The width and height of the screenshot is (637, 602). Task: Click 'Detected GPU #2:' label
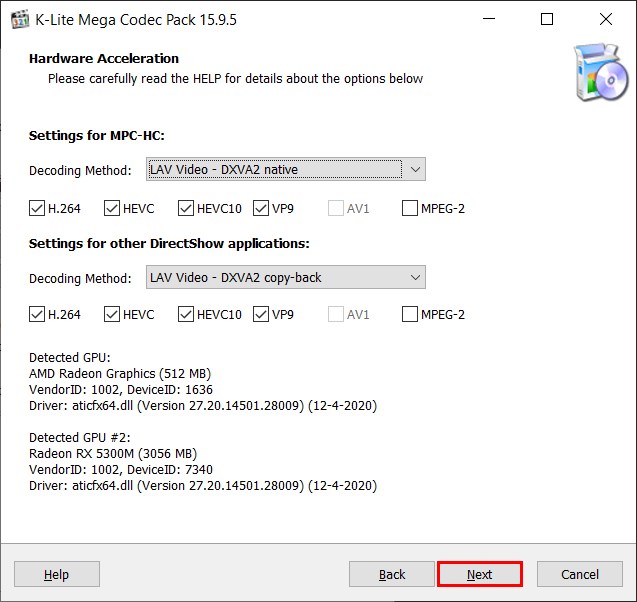[x=80, y=437]
